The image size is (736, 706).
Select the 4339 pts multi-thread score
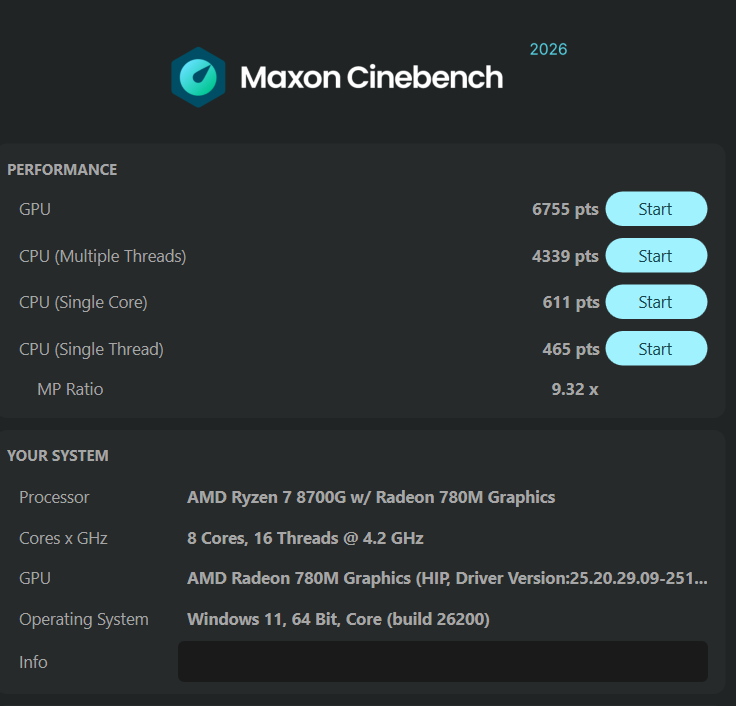(565, 256)
